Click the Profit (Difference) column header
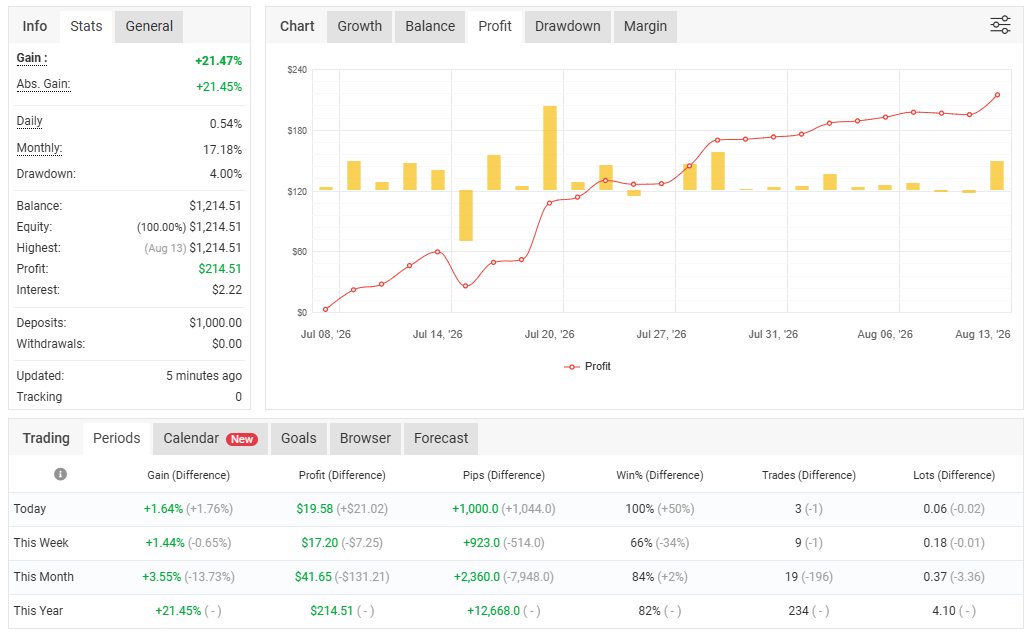This screenshot has height=636, width=1029. (x=342, y=475)
